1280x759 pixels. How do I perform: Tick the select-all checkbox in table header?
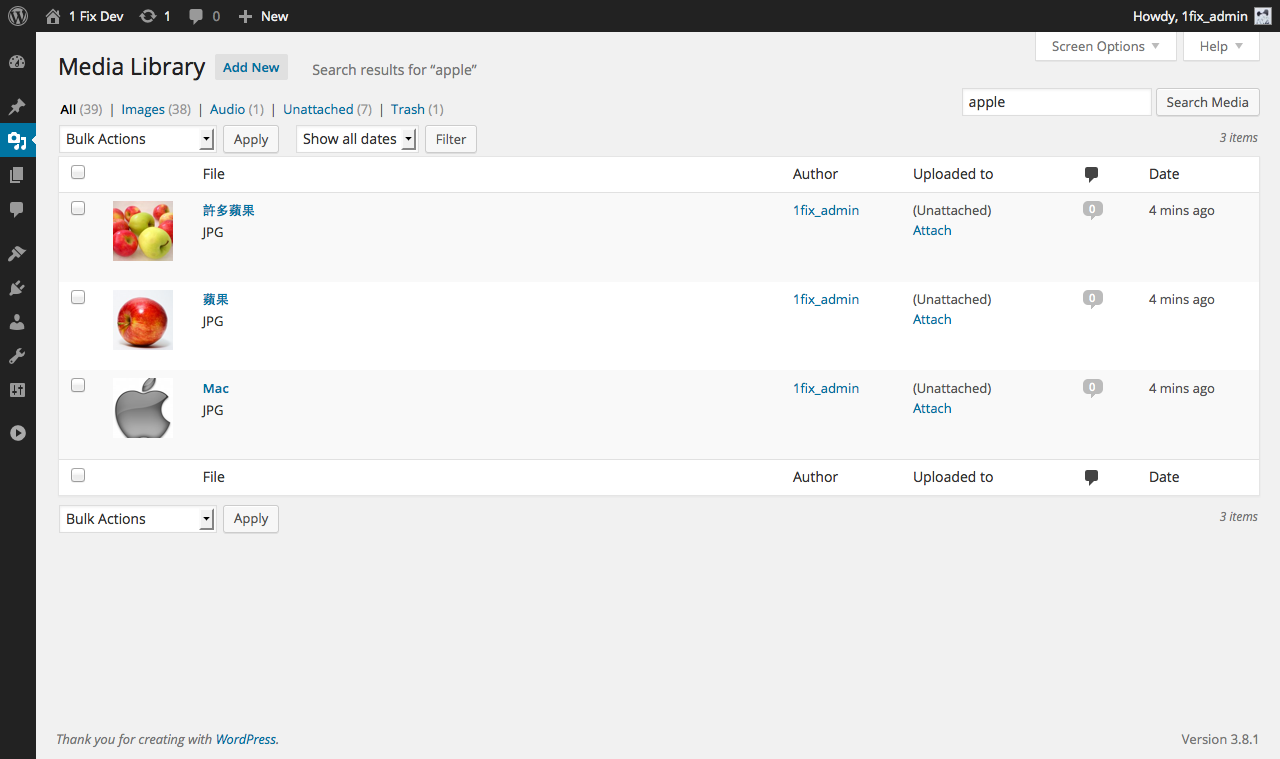click(78, 172)
